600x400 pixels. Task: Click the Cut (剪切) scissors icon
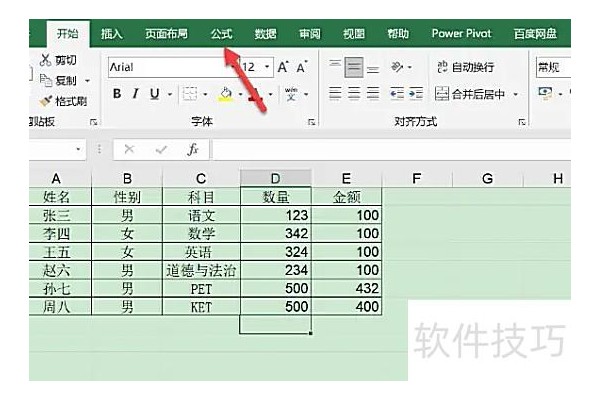(x=46, y=60)
